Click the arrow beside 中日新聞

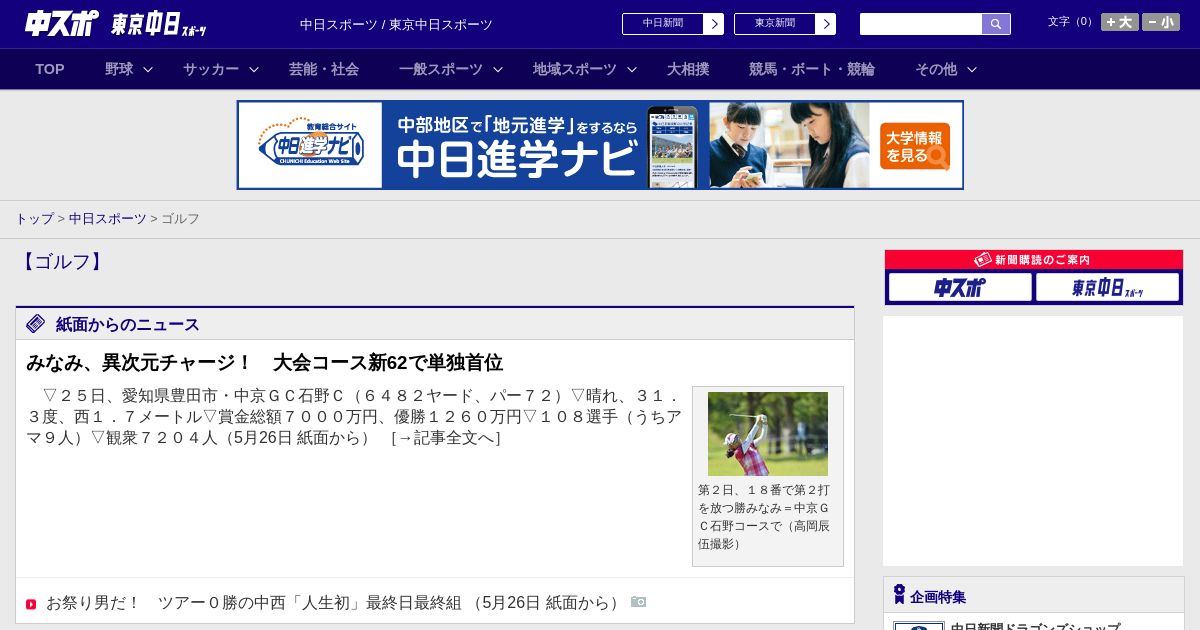click(x=714, y=24)
